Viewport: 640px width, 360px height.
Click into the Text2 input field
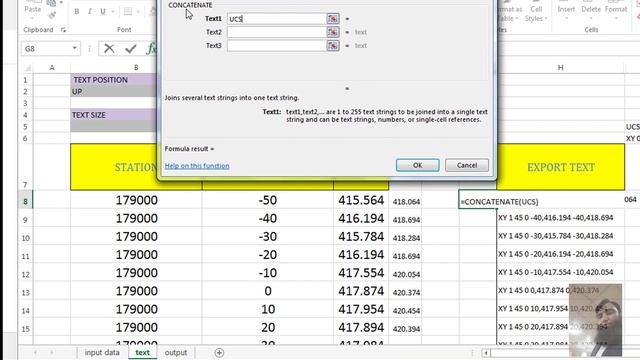point(277,32)
